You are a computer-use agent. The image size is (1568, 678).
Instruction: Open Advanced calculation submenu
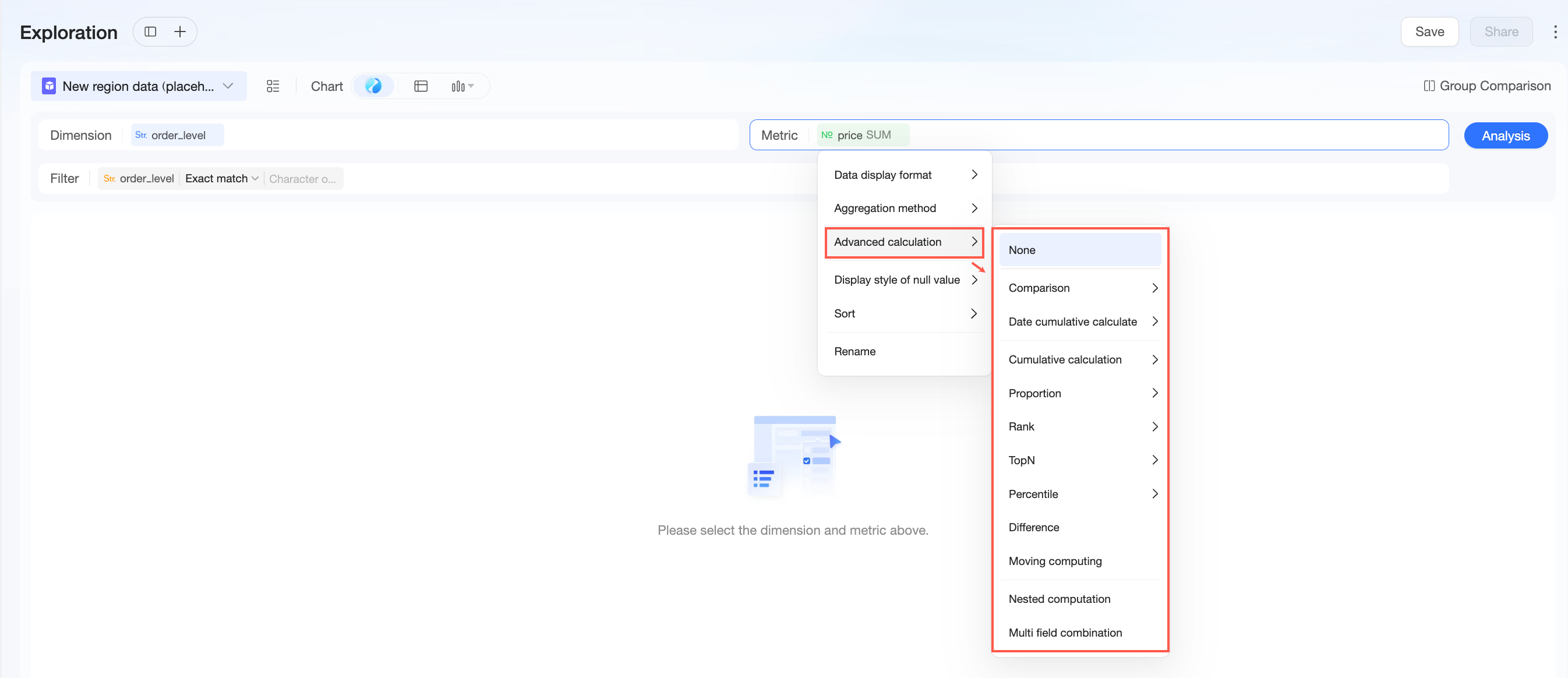click(x=905, y=242)
